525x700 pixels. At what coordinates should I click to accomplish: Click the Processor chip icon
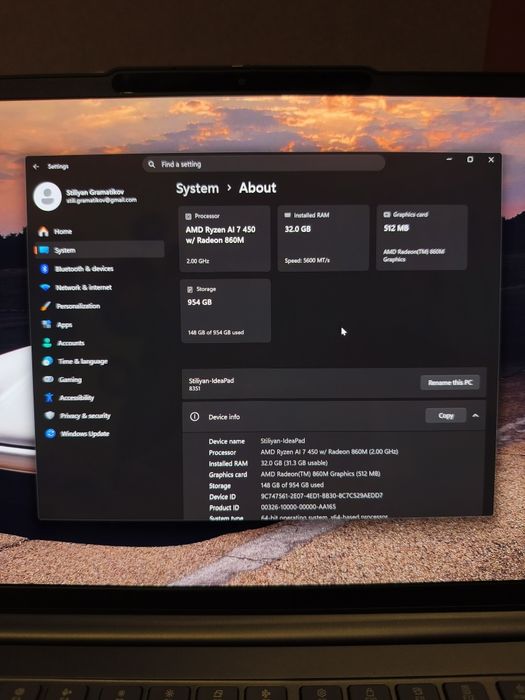(x=188, y=216)
